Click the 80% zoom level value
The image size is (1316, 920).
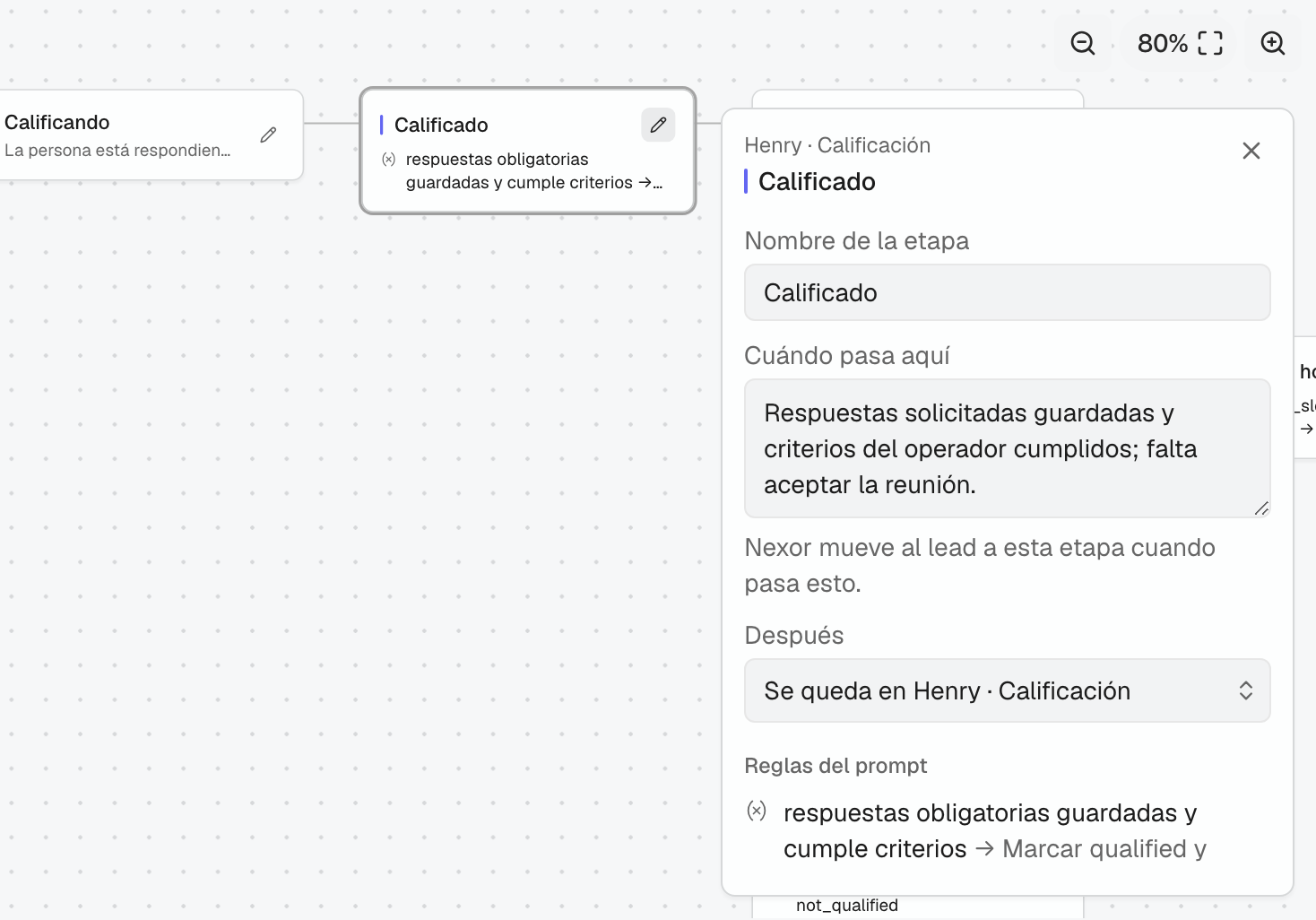pyautogui.click(x=1162, y=43)
